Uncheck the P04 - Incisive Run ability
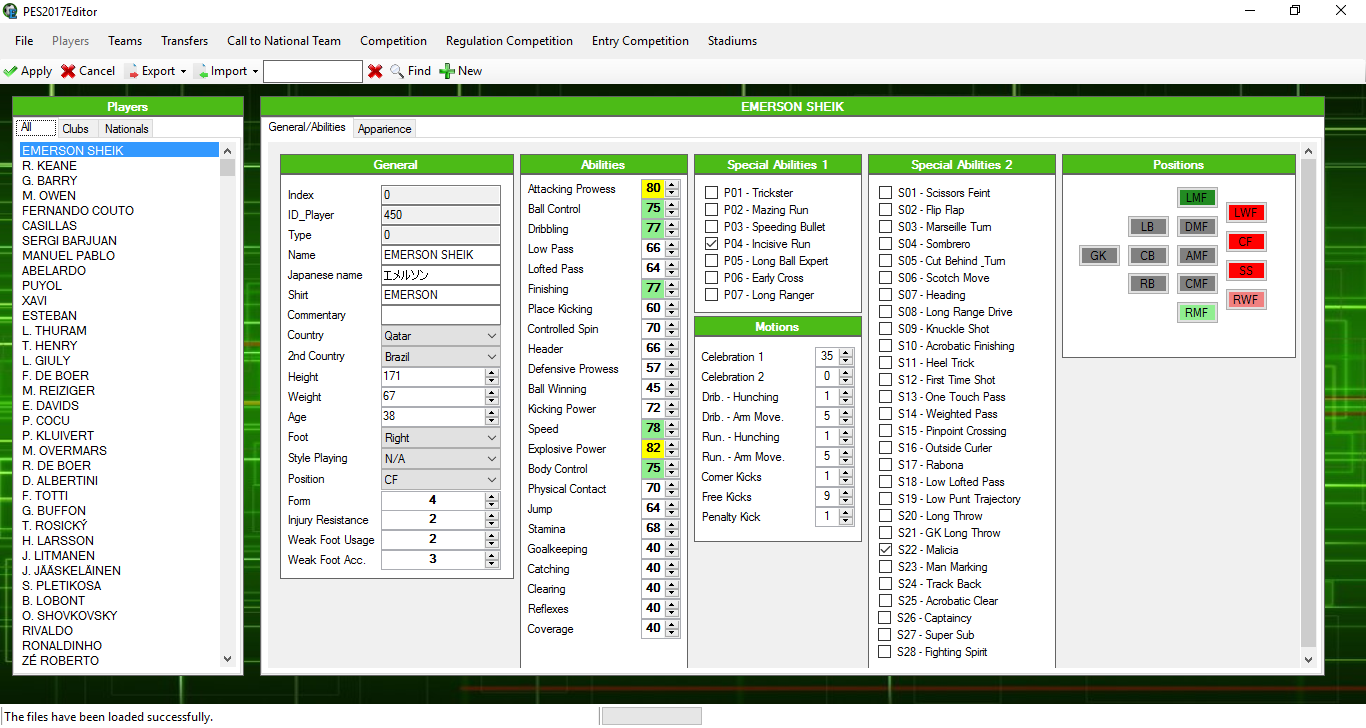Viewport: 1366px width, 728px height. 713,243
